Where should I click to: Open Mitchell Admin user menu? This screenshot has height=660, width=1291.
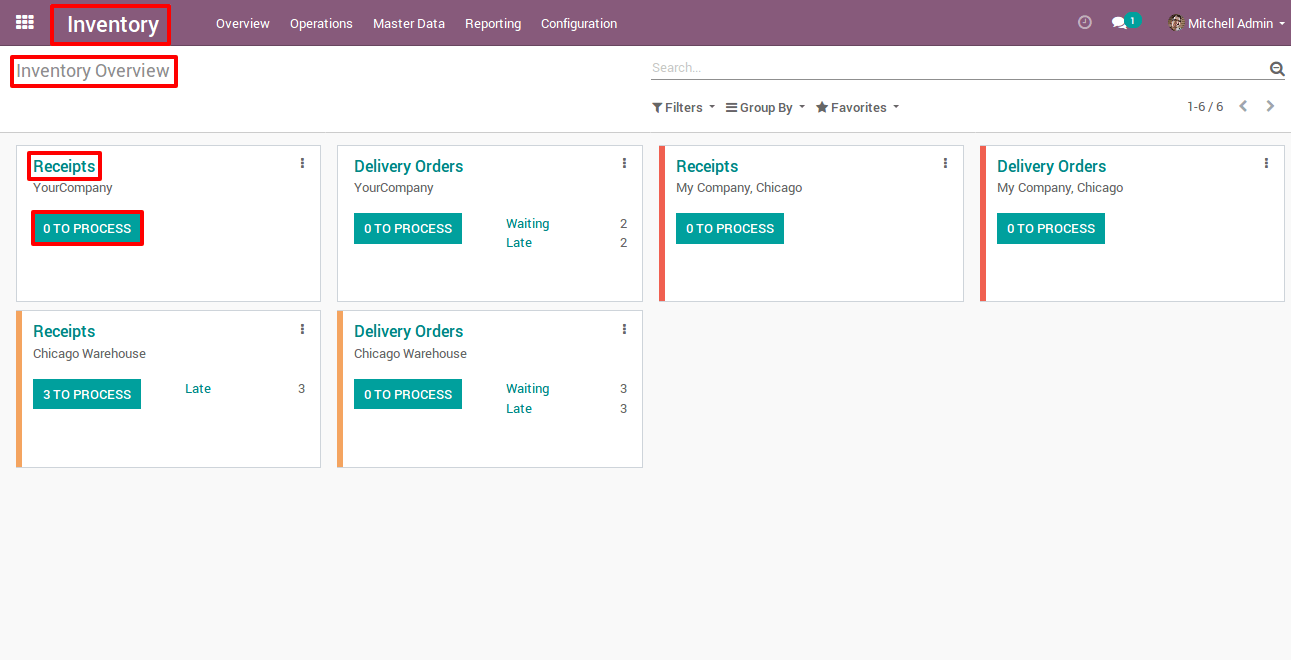(1226, 23)
